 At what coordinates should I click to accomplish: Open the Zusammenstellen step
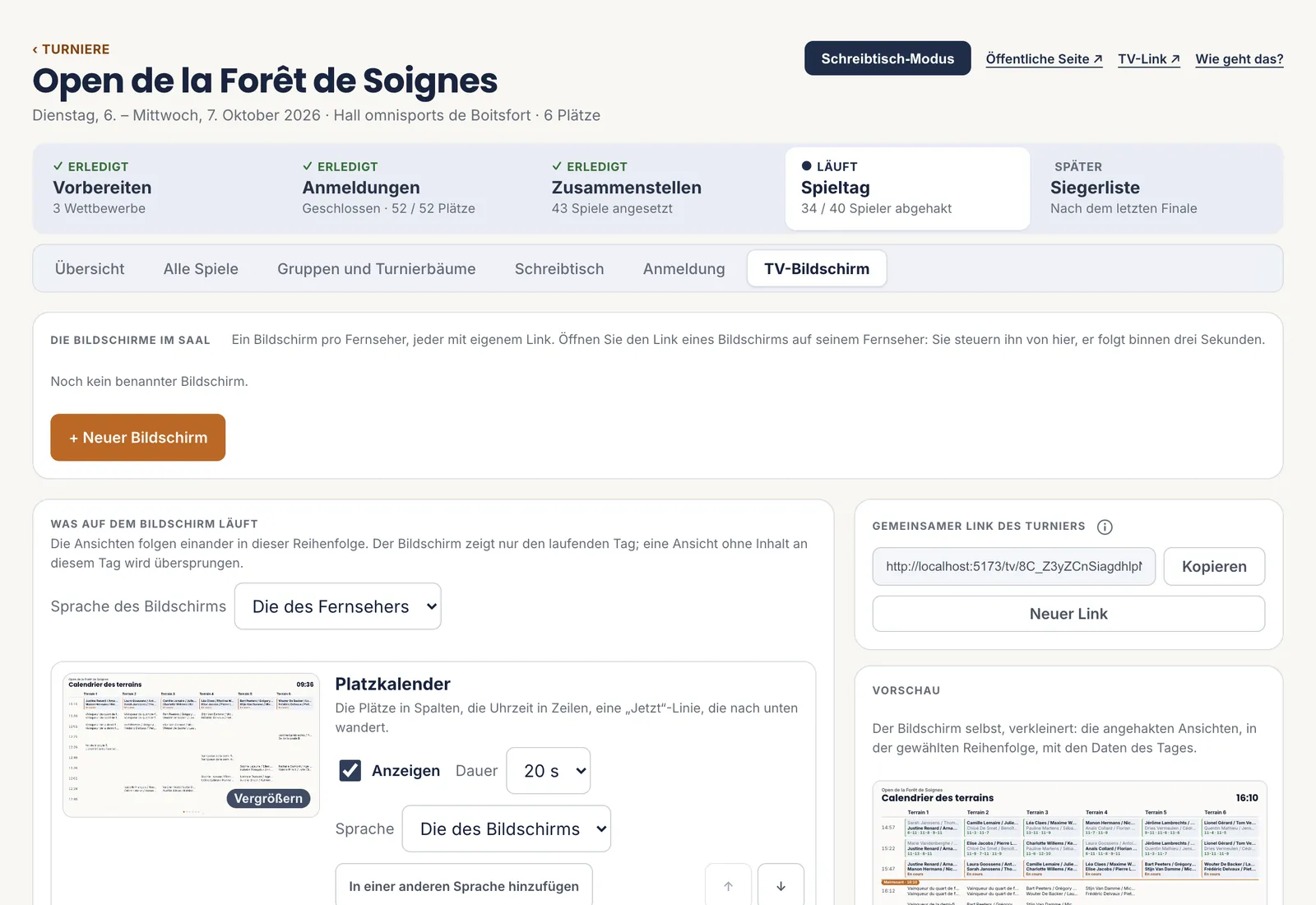(x=656, y=188)
